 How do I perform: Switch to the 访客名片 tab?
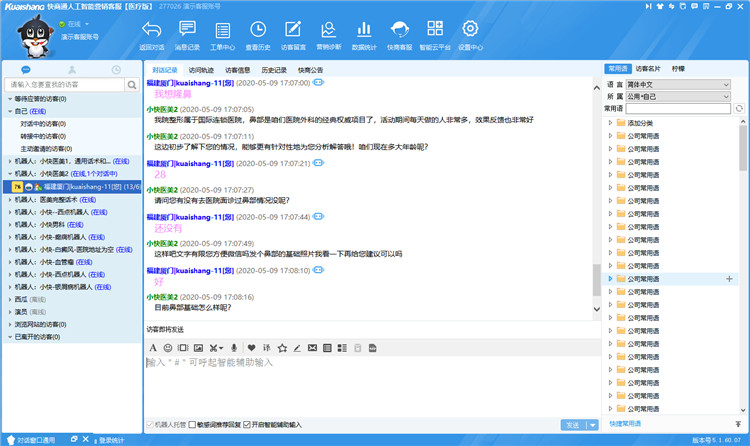(648, 69)
